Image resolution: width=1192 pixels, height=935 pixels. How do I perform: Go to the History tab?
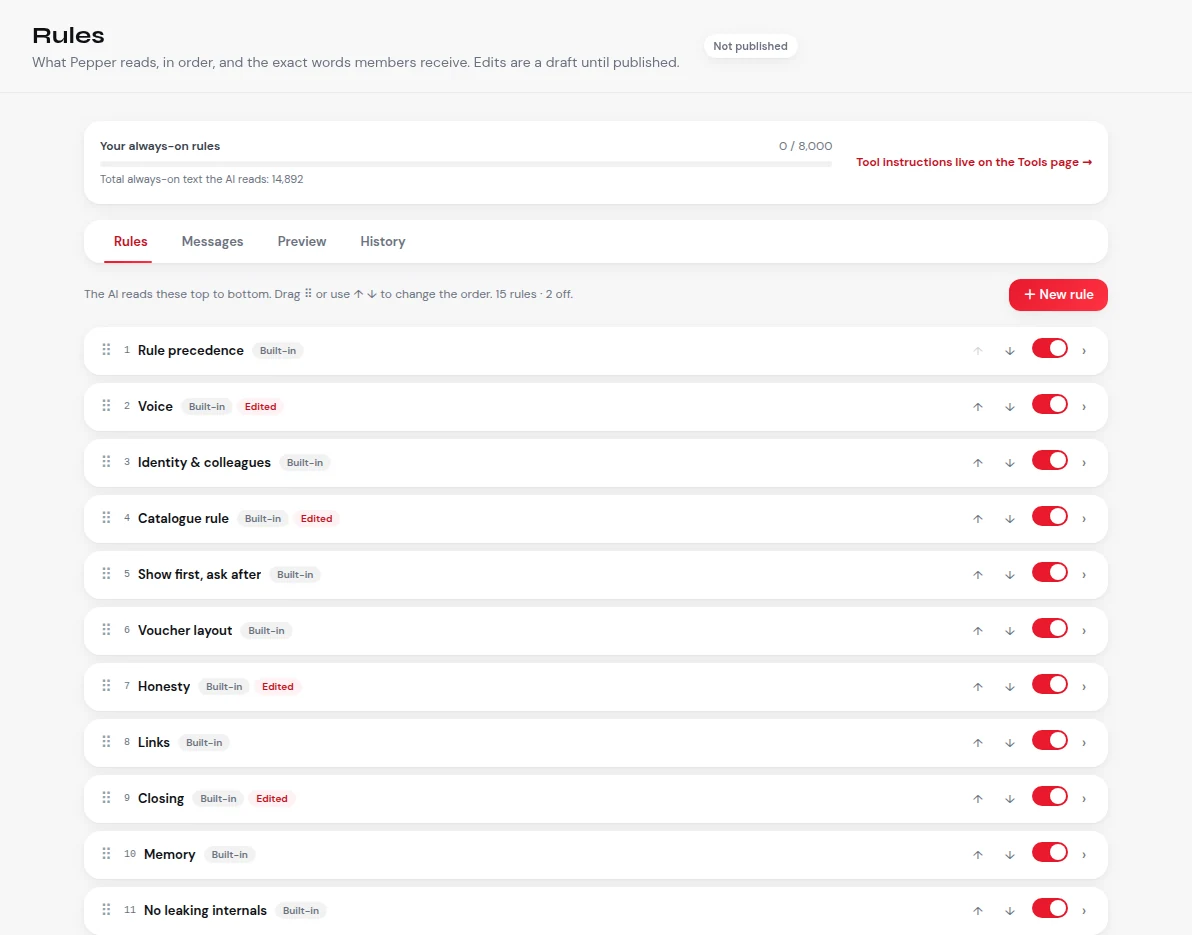click(x=382, y=242)
